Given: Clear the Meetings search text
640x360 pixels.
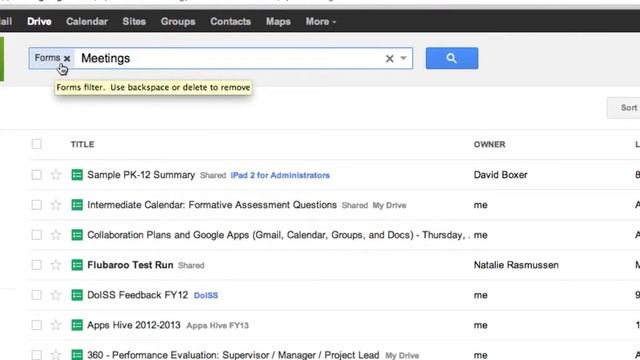Looking at the screenshot, I should point(389,58).
